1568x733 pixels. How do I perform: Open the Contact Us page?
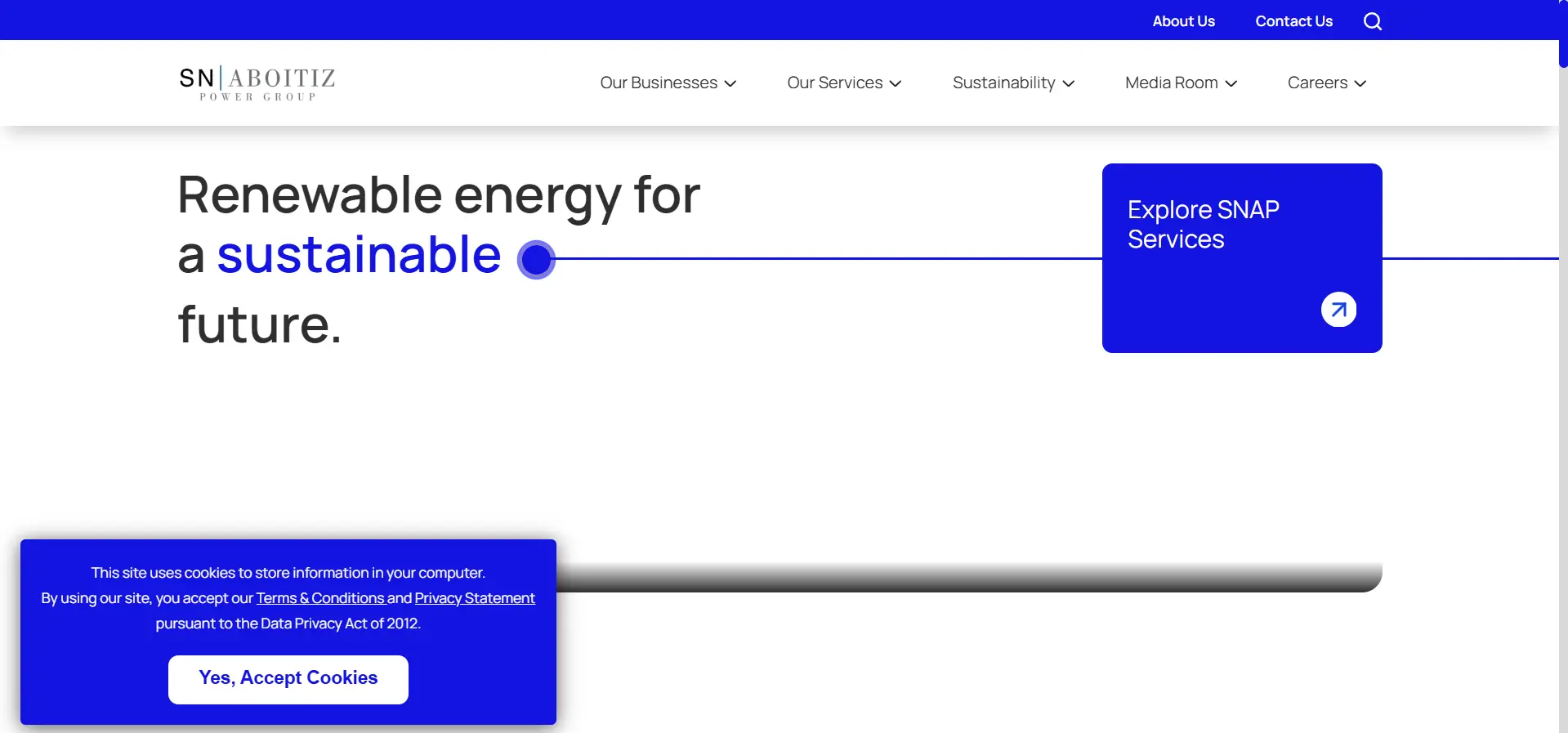point(1293,21)
